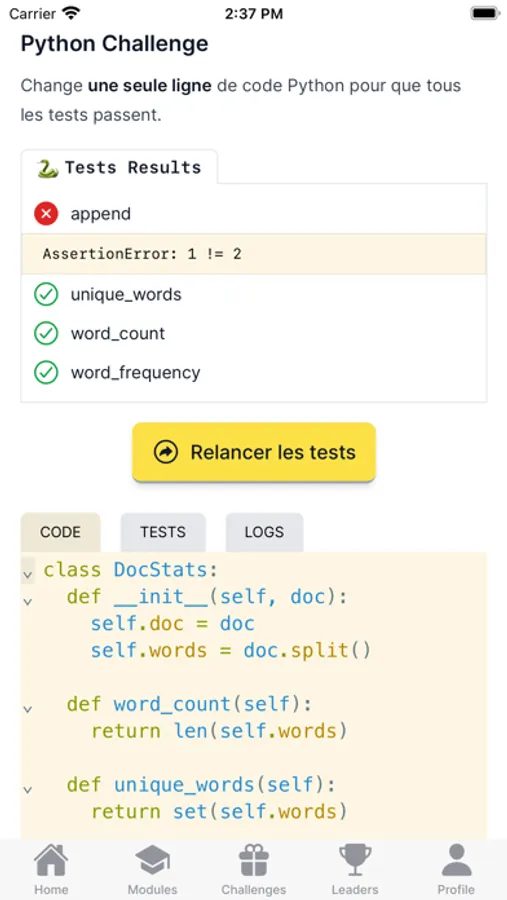Click the arrow icon in Relancer button
This screenshot has height=900, width=507.
166,452
